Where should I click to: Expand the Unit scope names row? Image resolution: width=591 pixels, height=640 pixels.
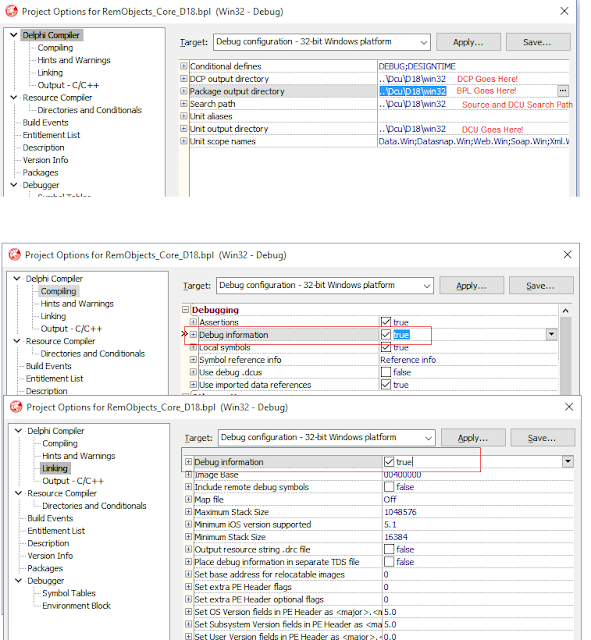[x=184, y=141]
